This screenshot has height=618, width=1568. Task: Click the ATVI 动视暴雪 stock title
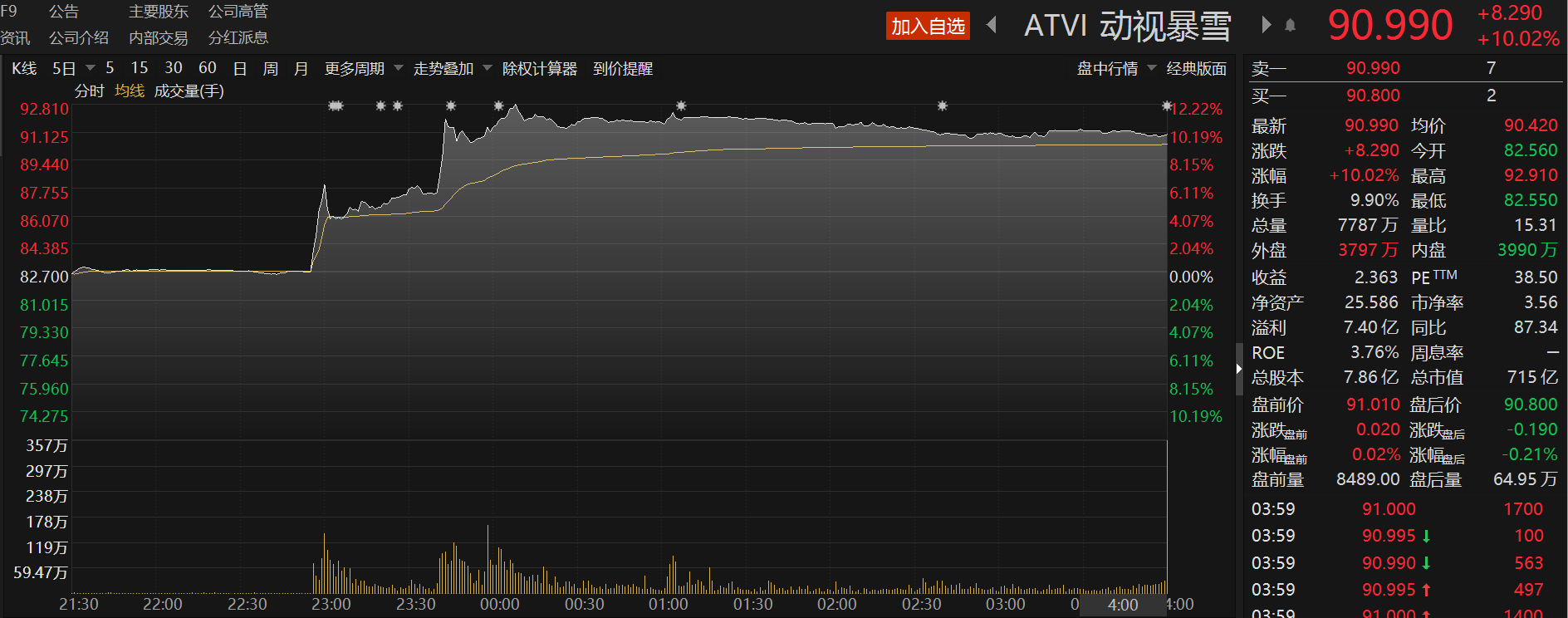pyautogui.click(x=1128, y=26)
